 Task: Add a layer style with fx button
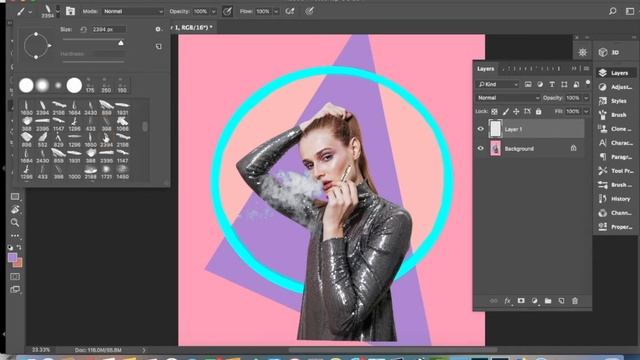point(507,301)
